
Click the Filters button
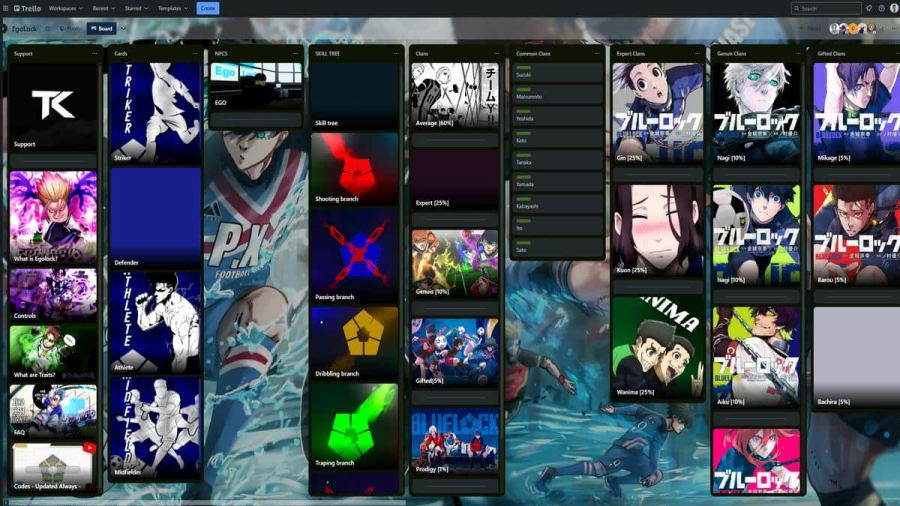click(x=812, y=29)
